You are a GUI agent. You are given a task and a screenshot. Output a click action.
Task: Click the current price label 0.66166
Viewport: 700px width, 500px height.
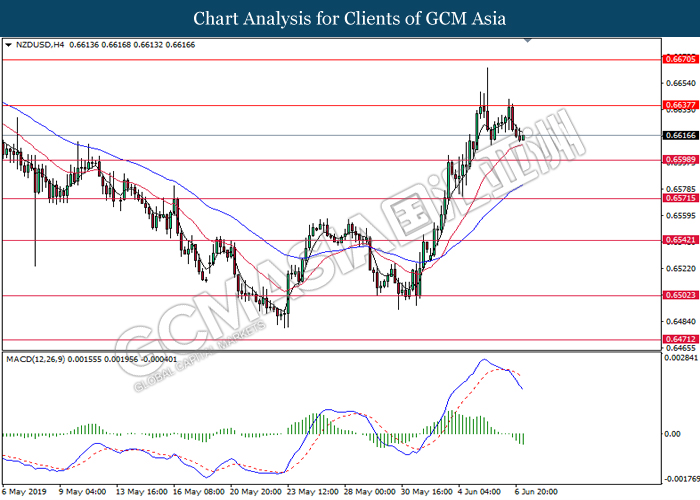(680, 135)
